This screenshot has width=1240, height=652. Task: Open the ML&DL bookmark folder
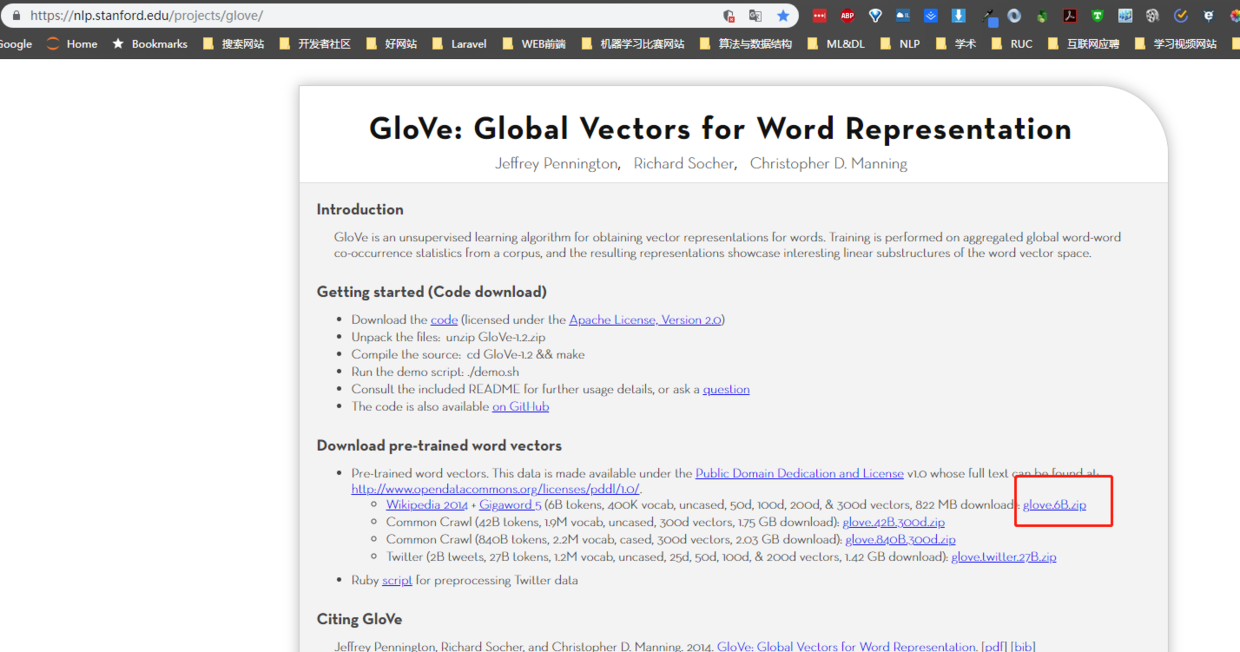pos(836,44)
